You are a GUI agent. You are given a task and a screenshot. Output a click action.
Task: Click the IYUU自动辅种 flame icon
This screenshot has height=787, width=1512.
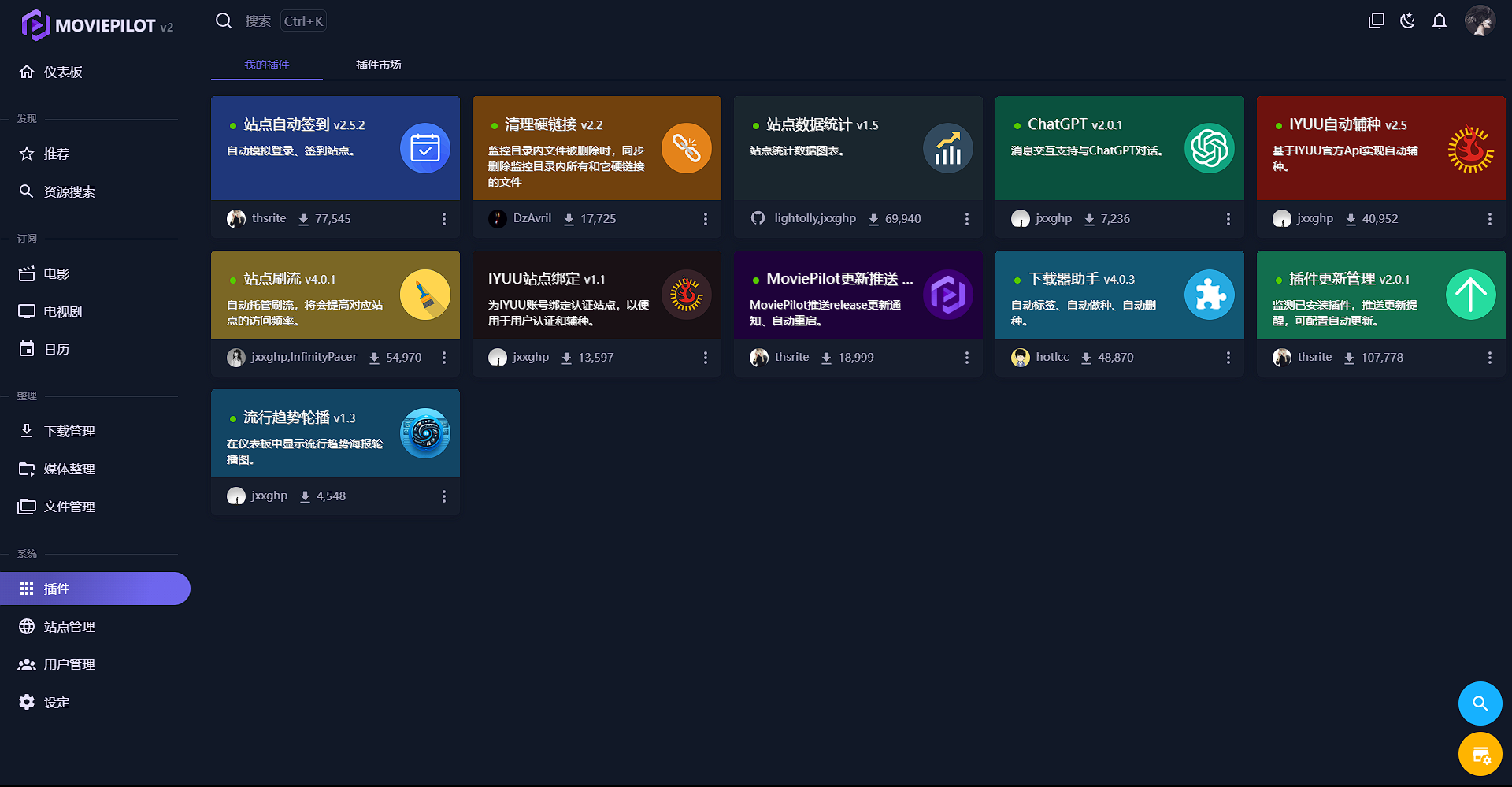1471,148
